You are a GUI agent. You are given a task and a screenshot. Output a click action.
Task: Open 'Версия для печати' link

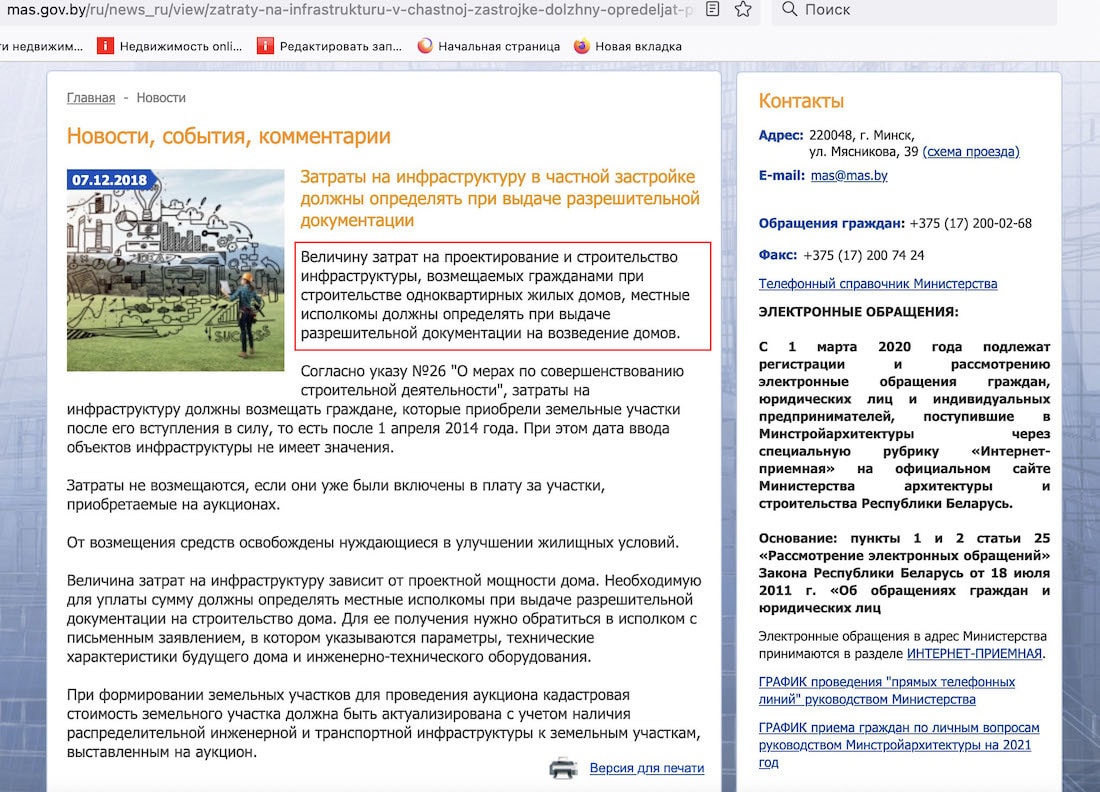point(646,768)
